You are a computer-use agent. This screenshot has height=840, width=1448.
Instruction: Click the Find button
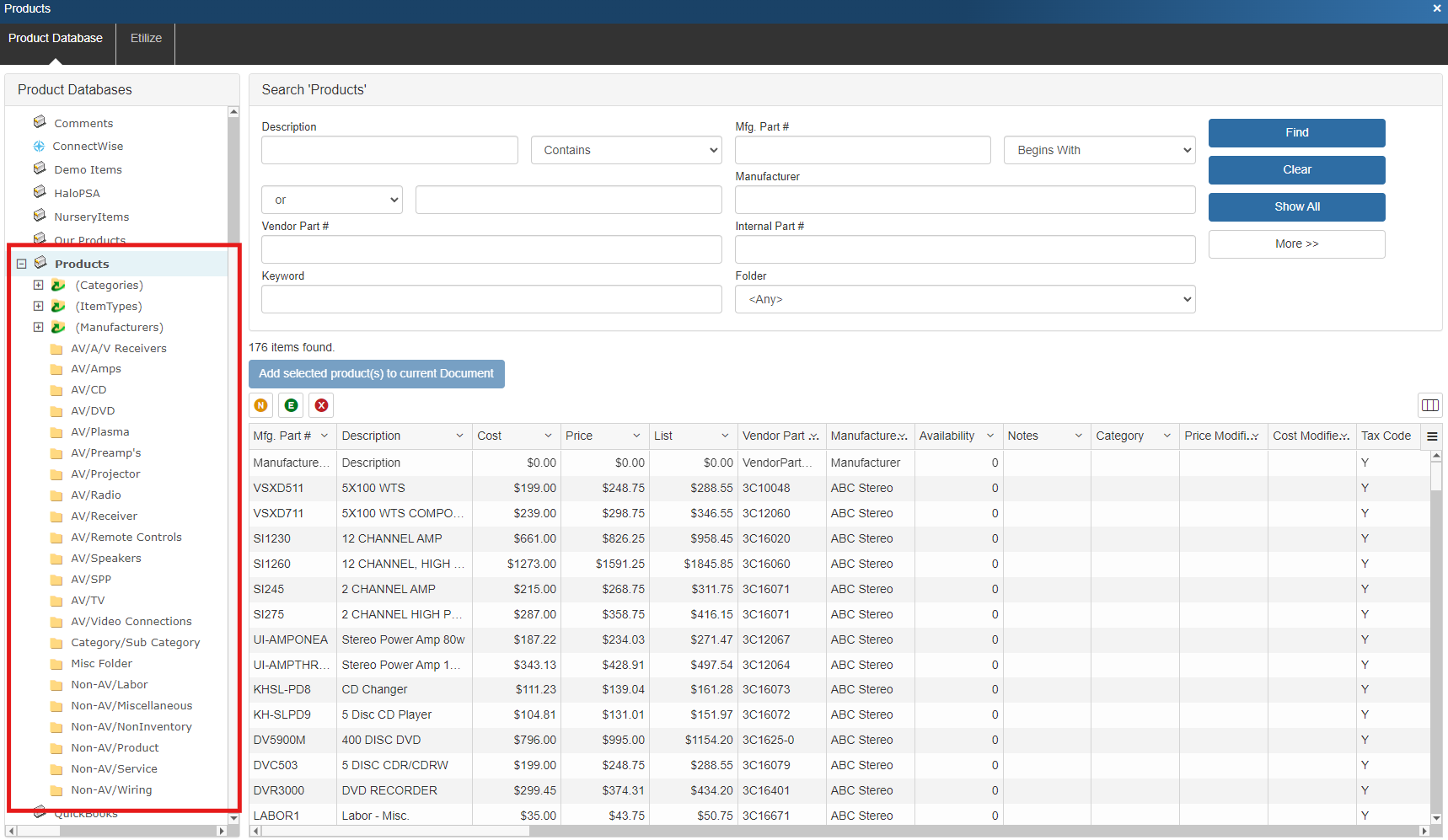[1296, 133]
